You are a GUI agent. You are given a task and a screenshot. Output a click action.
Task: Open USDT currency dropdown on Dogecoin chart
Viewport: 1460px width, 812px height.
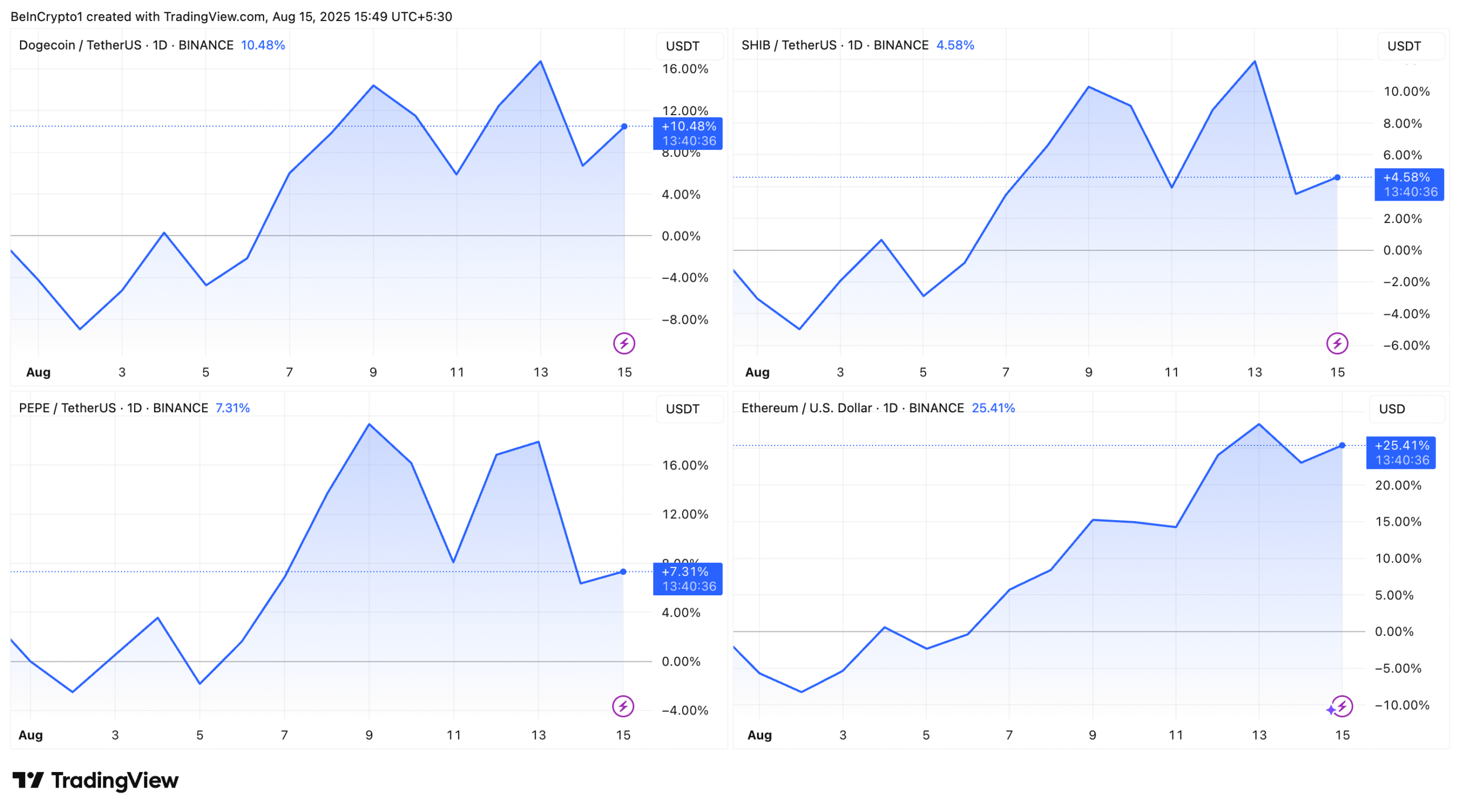pyautogui.click(x=688, y=46)
